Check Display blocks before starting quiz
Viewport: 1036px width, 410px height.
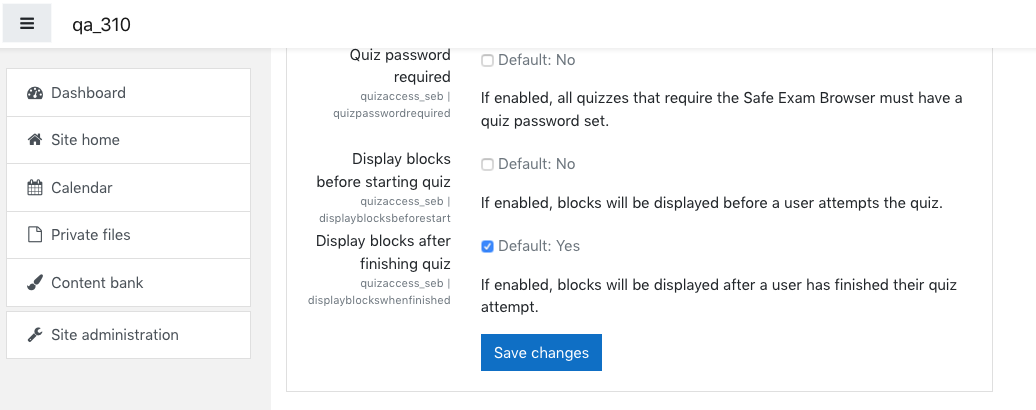point(487,164)
